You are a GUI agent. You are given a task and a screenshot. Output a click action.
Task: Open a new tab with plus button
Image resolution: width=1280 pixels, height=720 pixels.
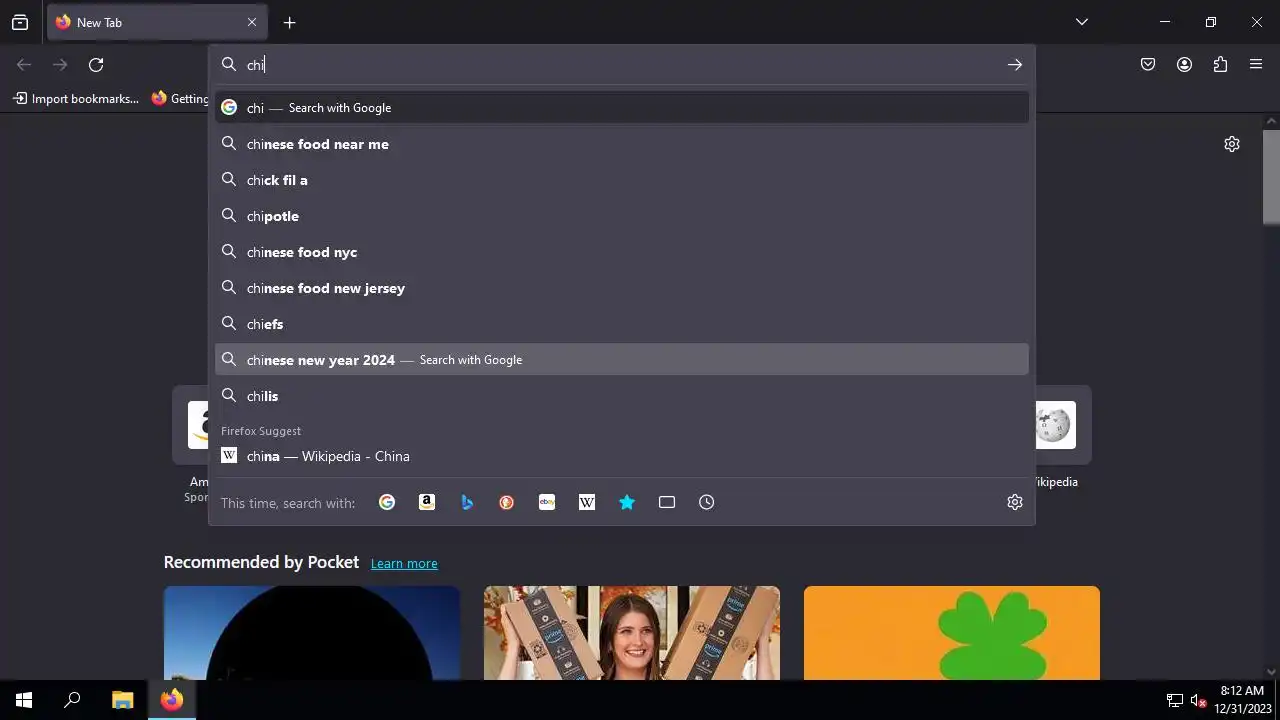[289, 22]
